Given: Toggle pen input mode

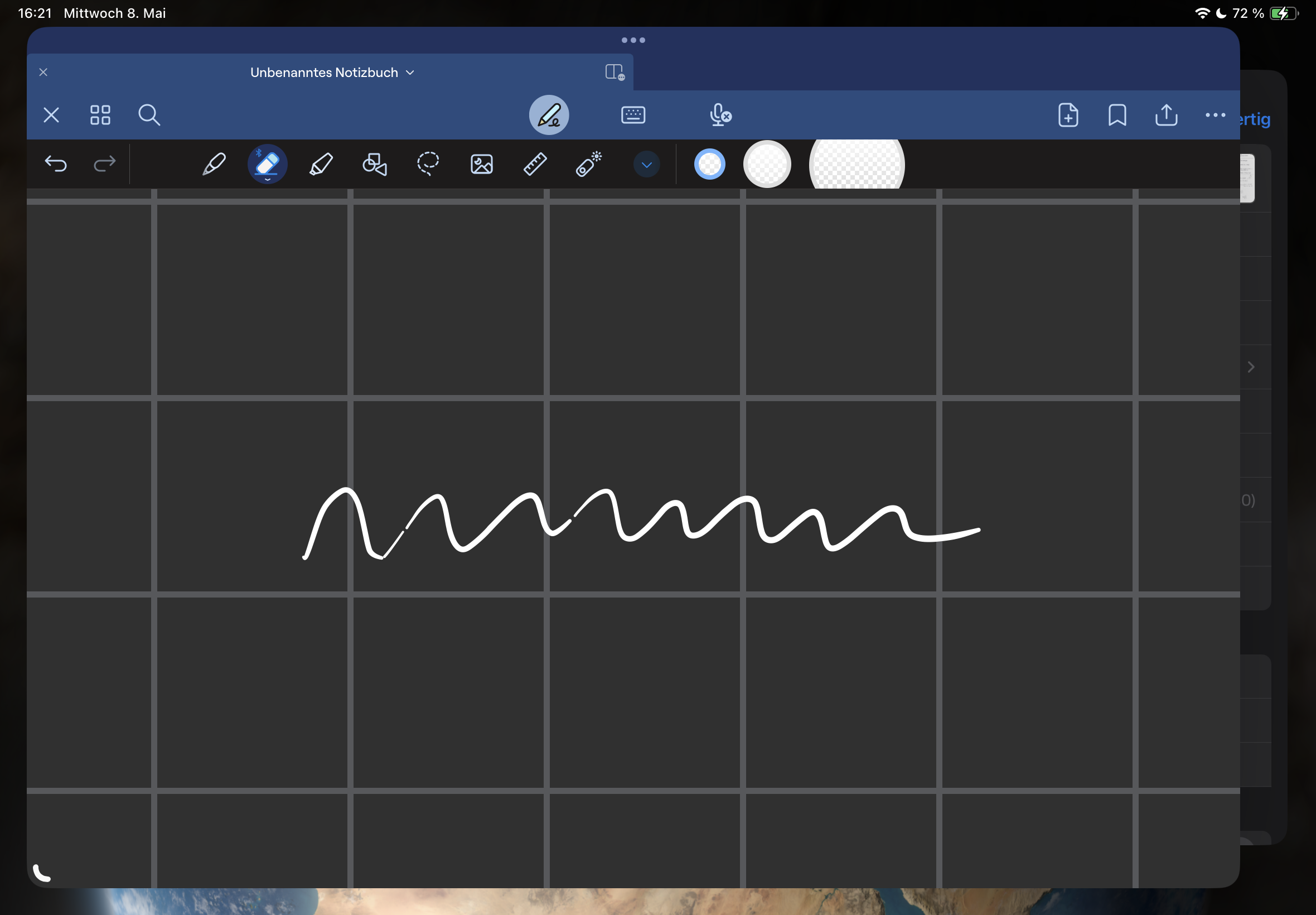Looking at the screenshot, I should (549, 115).
